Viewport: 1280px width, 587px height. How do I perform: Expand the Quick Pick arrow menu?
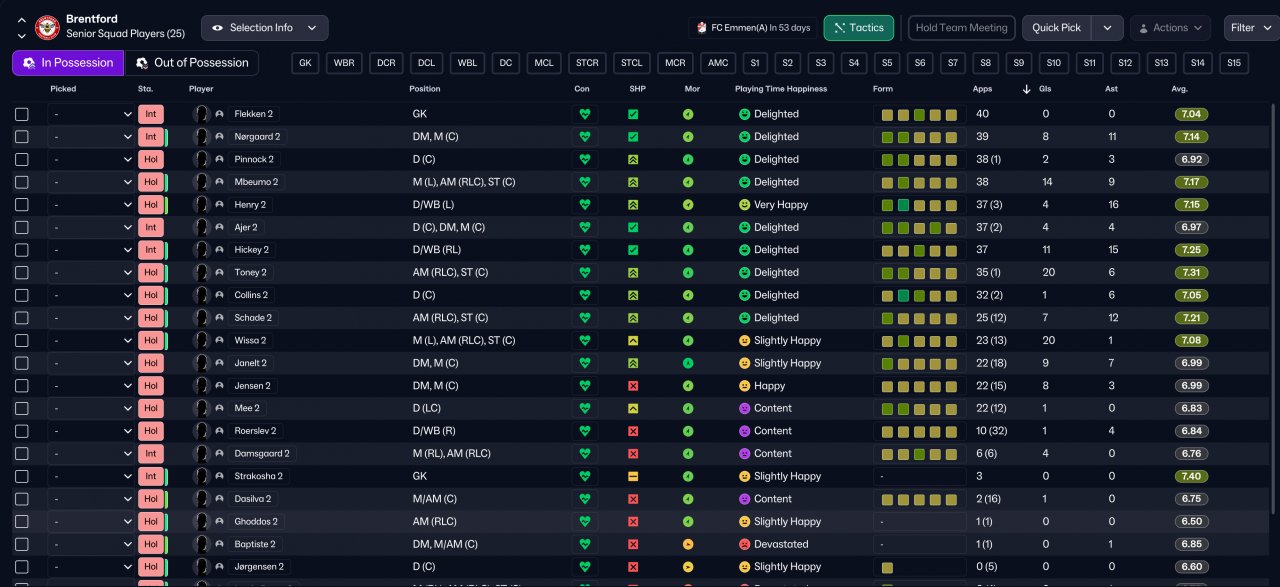(1107, 28)
